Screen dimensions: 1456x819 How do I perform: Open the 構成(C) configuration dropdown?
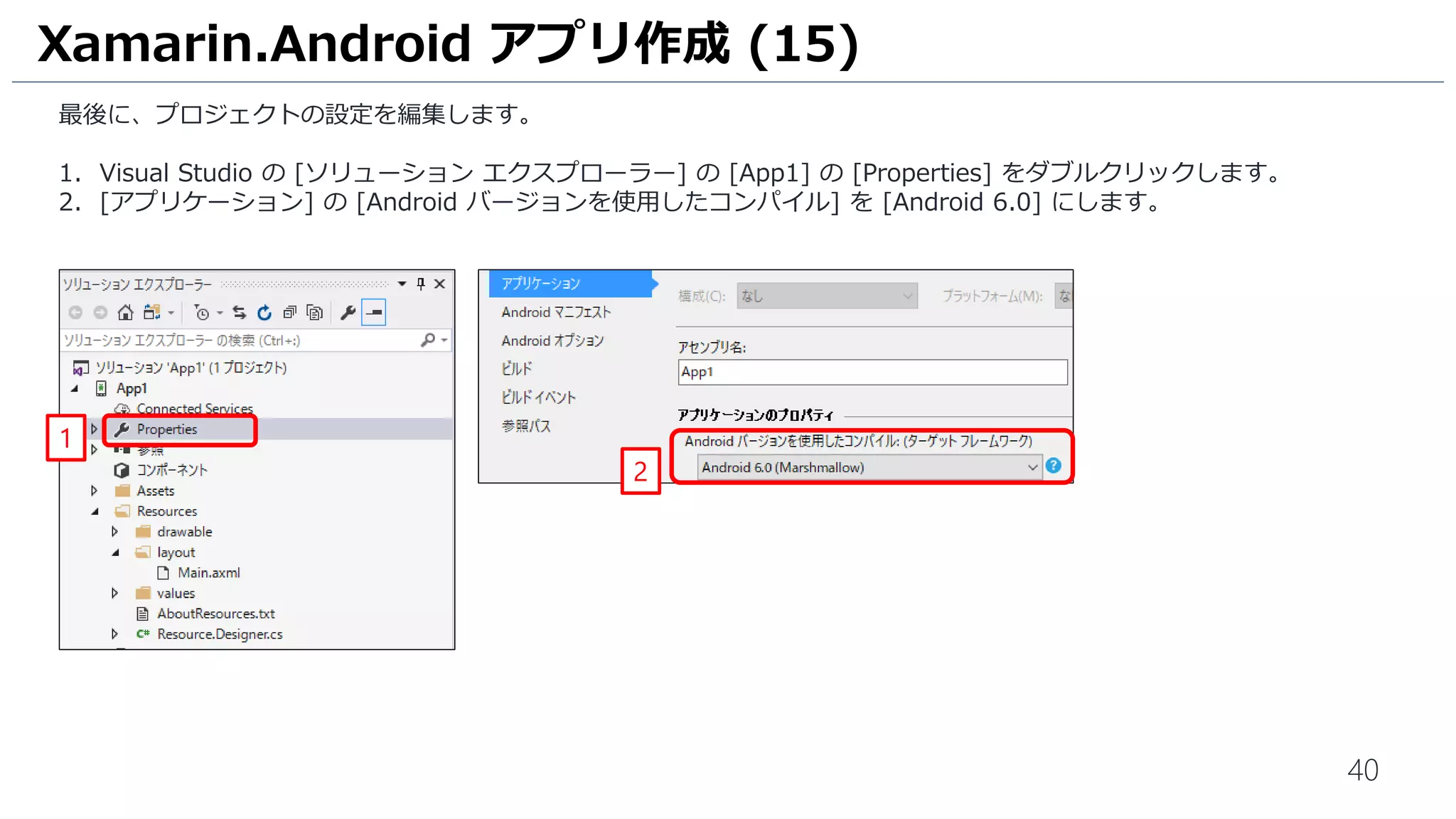[x=827, y=296]
